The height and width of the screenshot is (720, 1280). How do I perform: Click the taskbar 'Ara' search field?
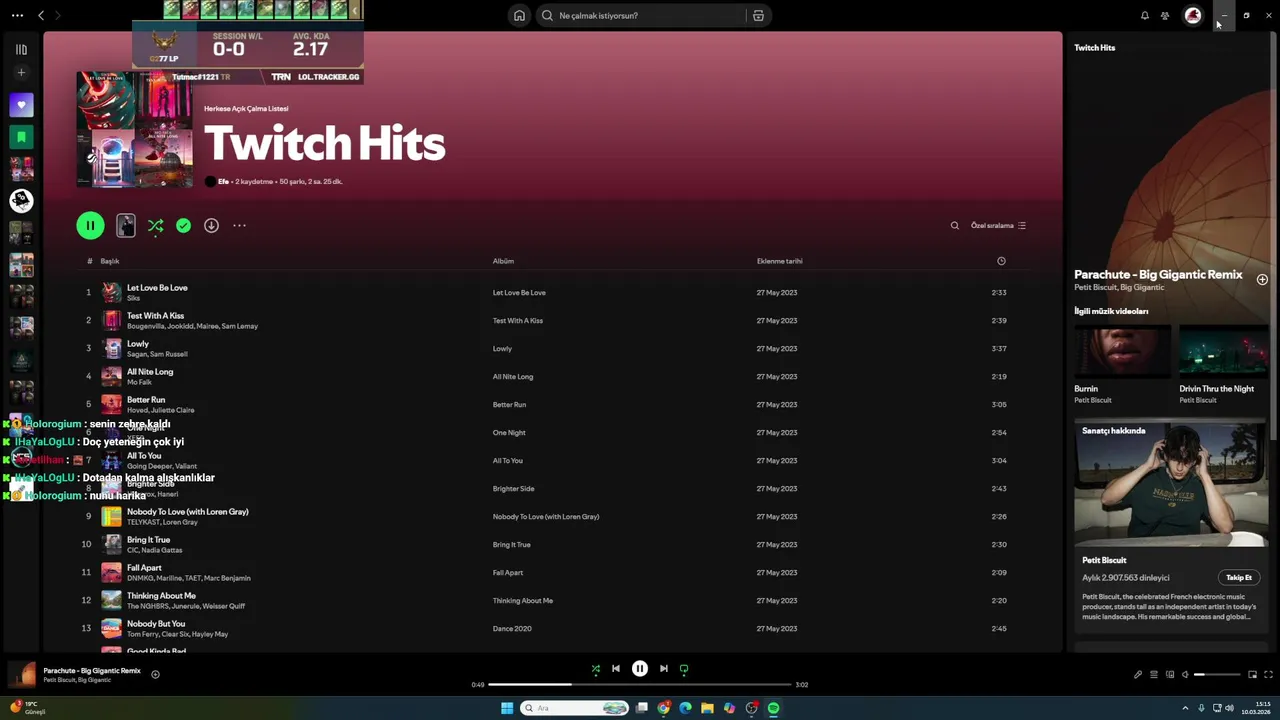click(x=575, y=708)
